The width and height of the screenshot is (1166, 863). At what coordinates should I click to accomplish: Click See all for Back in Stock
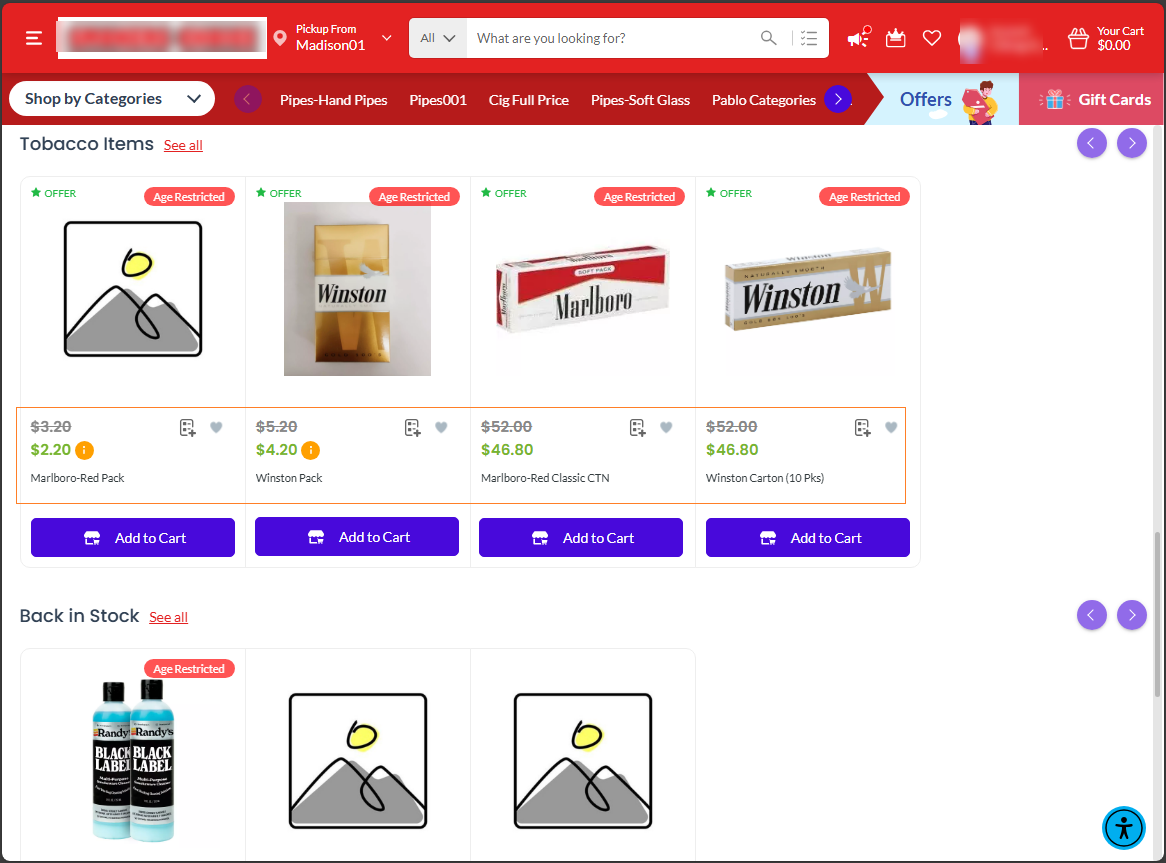click(x=168, y=617)
